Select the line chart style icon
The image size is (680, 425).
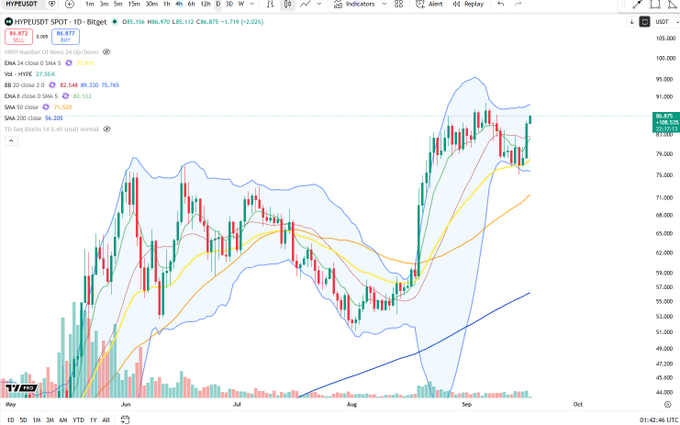[x=306, y=4]
